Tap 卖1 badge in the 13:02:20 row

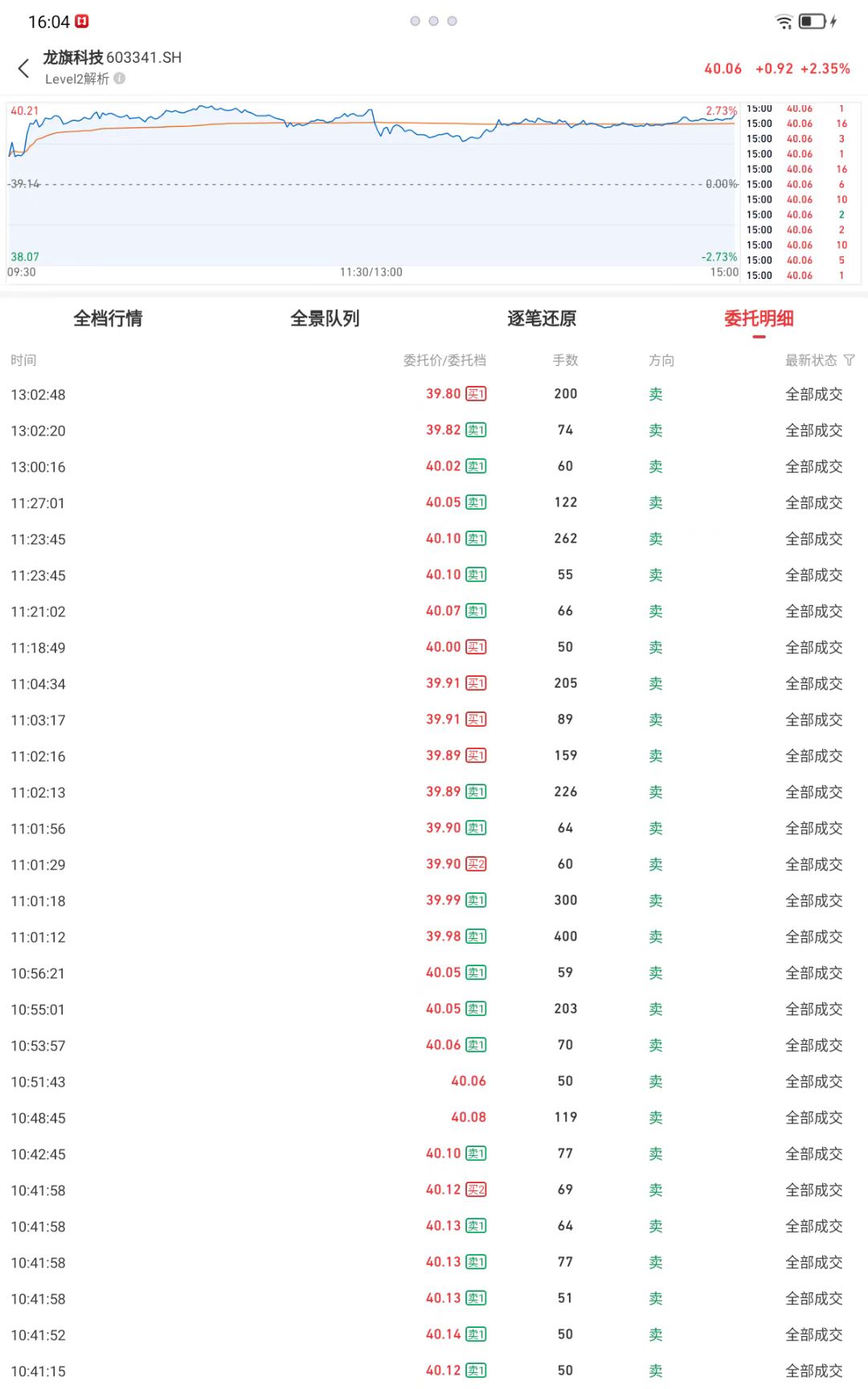tap(476, 430)
